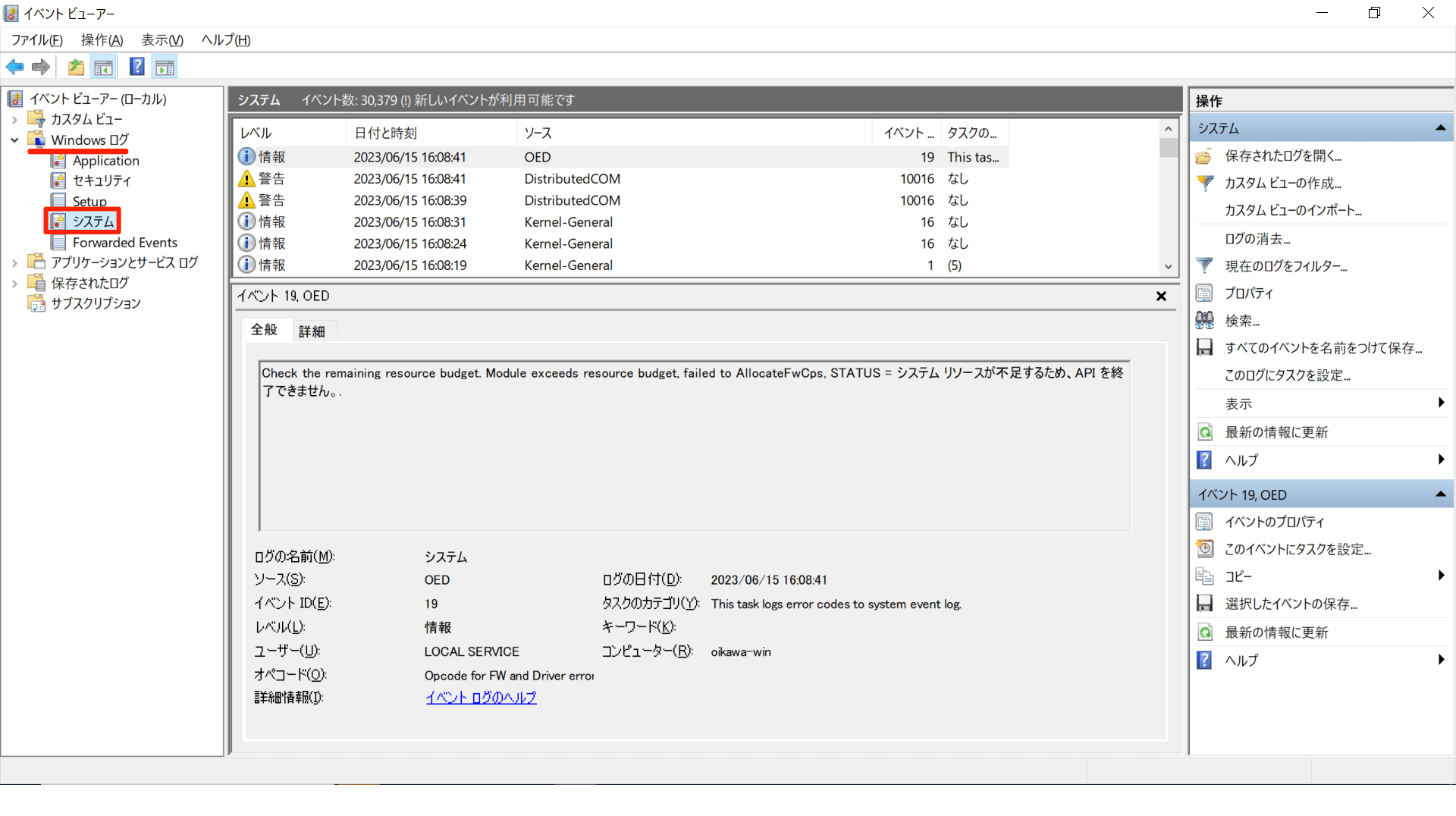Image resolution: width=1456 pixels, height=816 pixels.
Task: Click the 保存されたログを開く folder icon
Action: [1204, 156]
